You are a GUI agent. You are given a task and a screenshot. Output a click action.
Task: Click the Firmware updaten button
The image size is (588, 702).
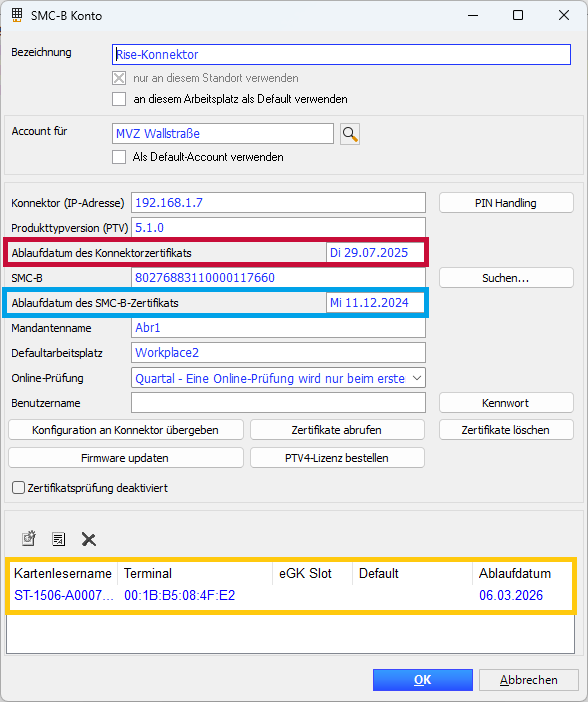pyautogui.click(x=125, y=458)
